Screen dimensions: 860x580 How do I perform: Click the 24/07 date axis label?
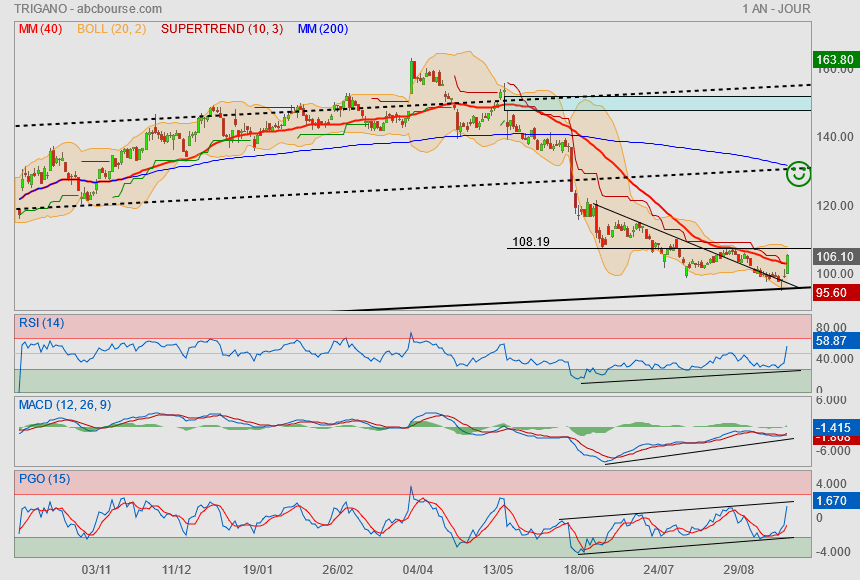click(x=659, y=570)
